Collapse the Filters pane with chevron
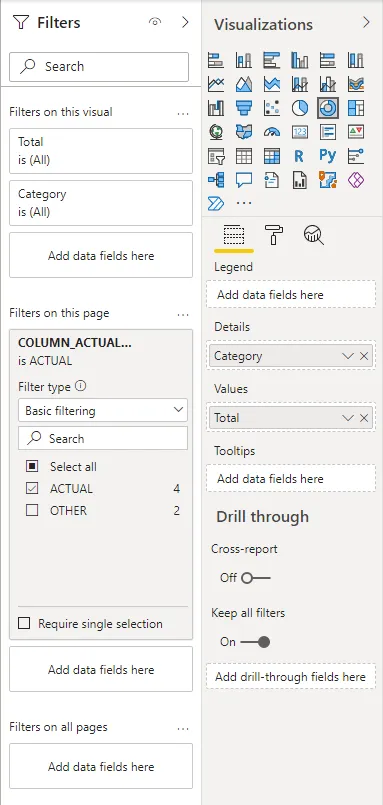This screenshot has height=805, width=383. point(185,22)
